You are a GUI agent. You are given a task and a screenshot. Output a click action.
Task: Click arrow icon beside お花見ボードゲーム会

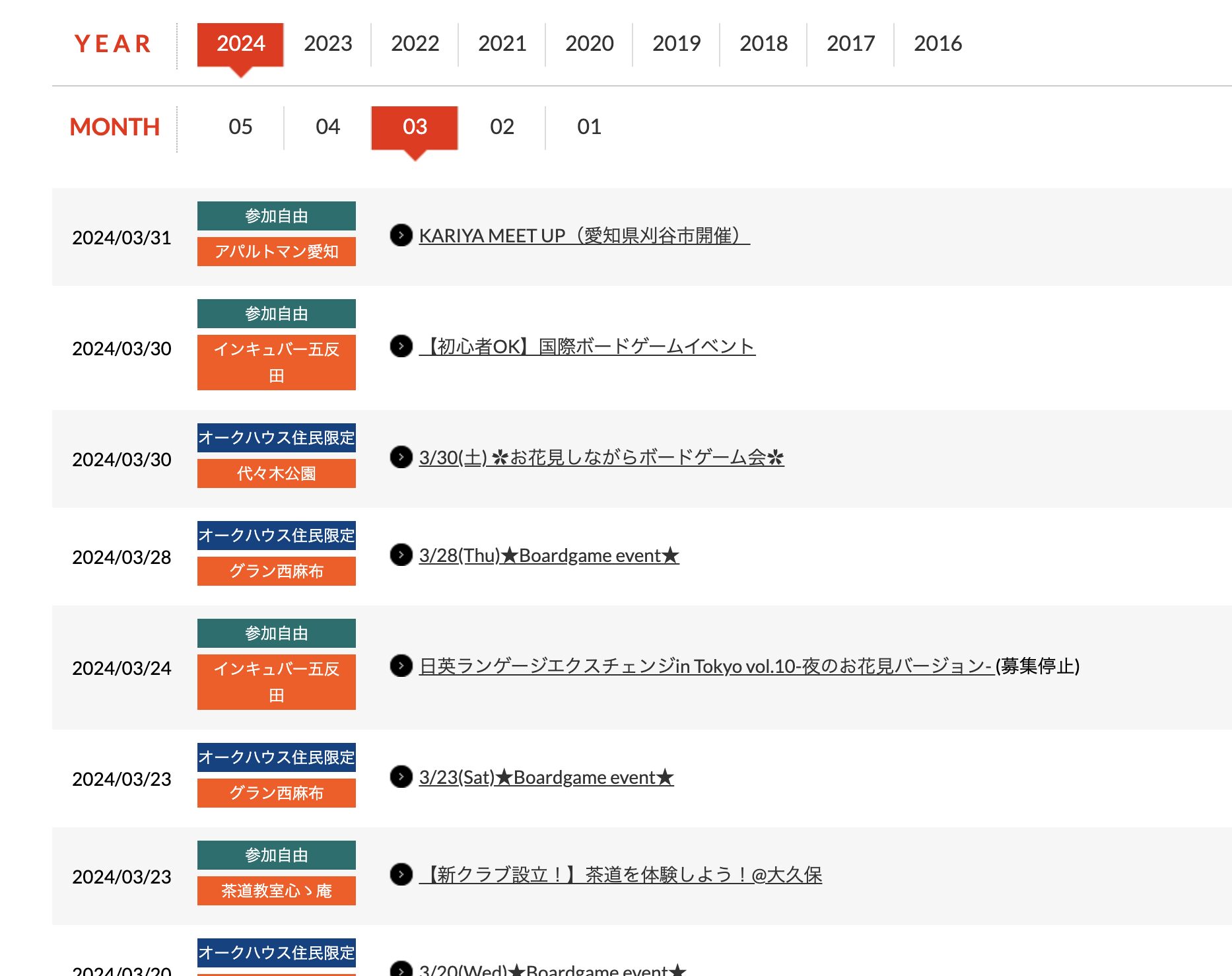coord(401,457)
